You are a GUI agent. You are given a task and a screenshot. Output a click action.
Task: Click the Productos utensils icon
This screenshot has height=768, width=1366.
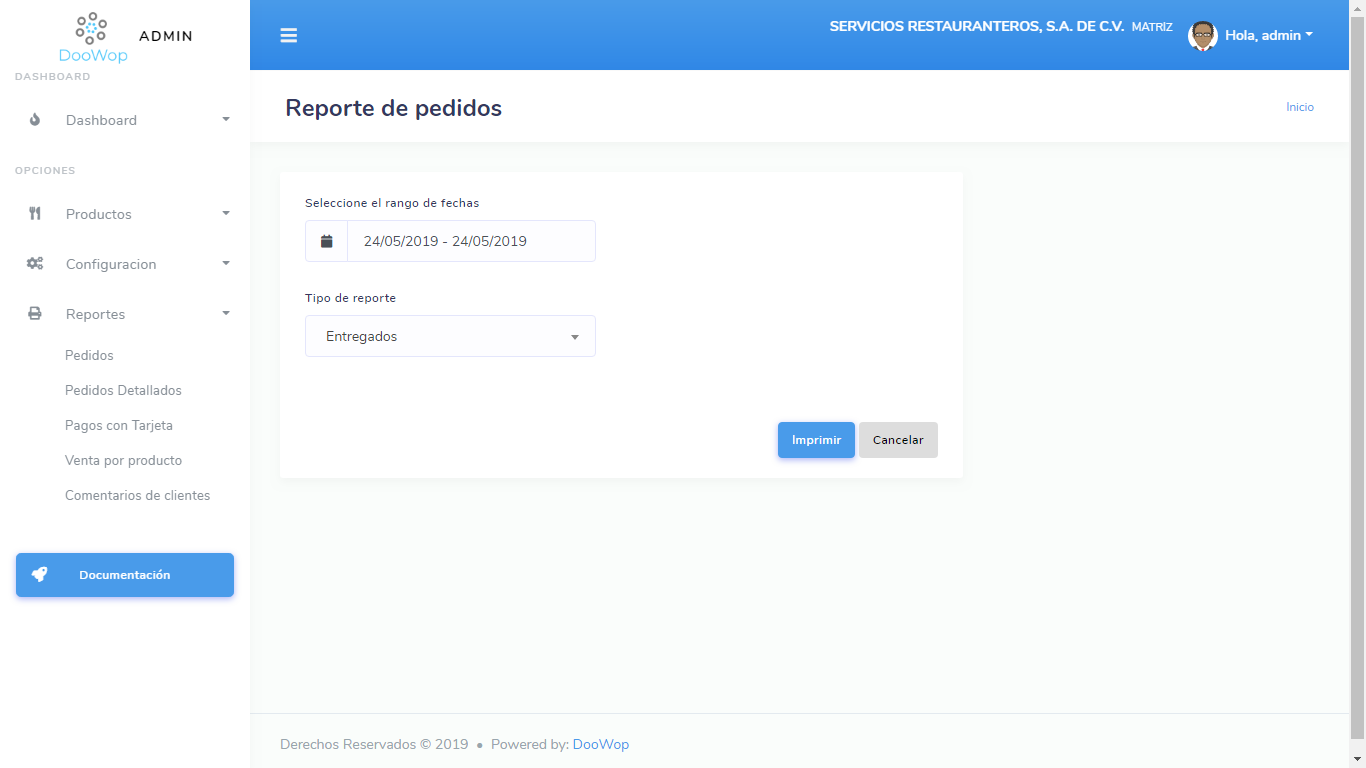tap(35, 213)
